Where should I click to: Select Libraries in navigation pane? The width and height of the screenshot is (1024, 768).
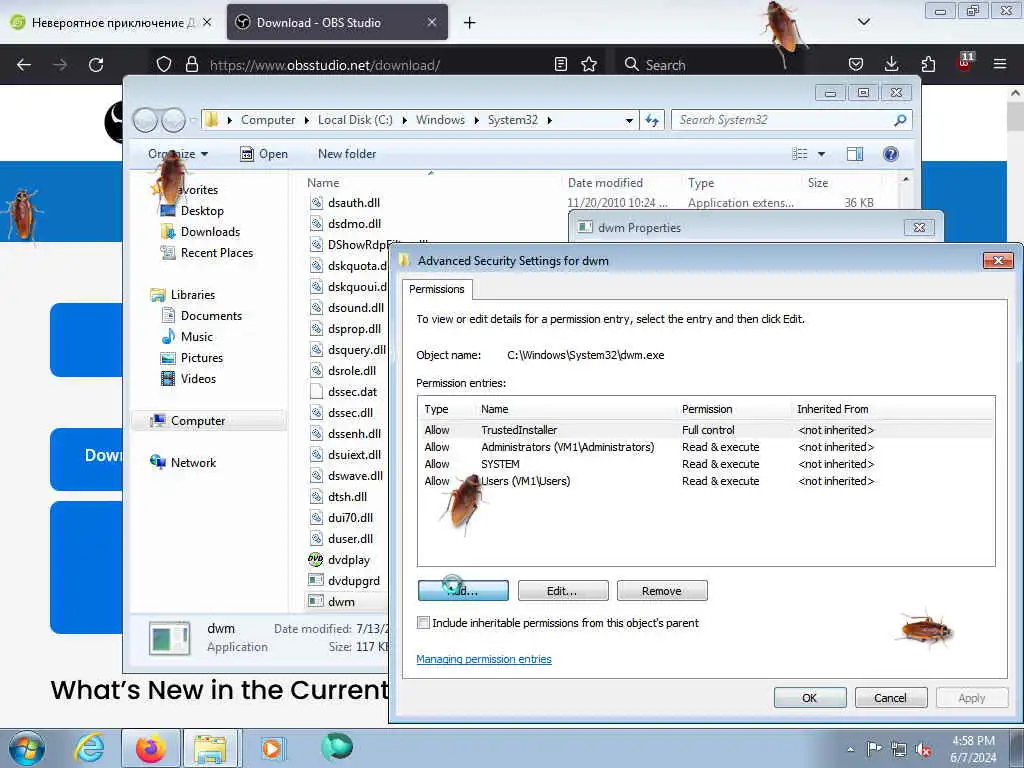point(193,295)
